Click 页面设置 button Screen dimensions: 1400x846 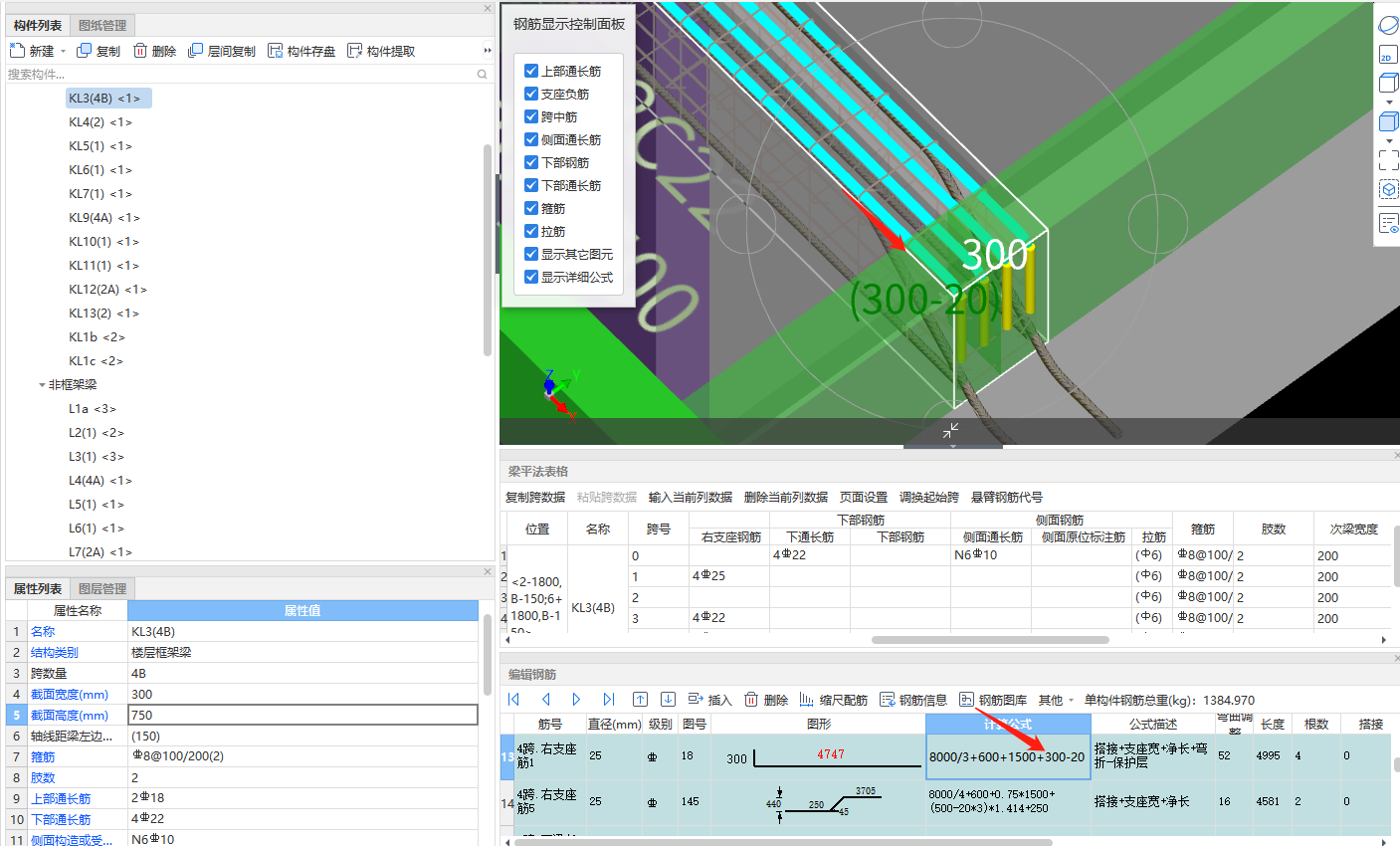click(864, 498)
